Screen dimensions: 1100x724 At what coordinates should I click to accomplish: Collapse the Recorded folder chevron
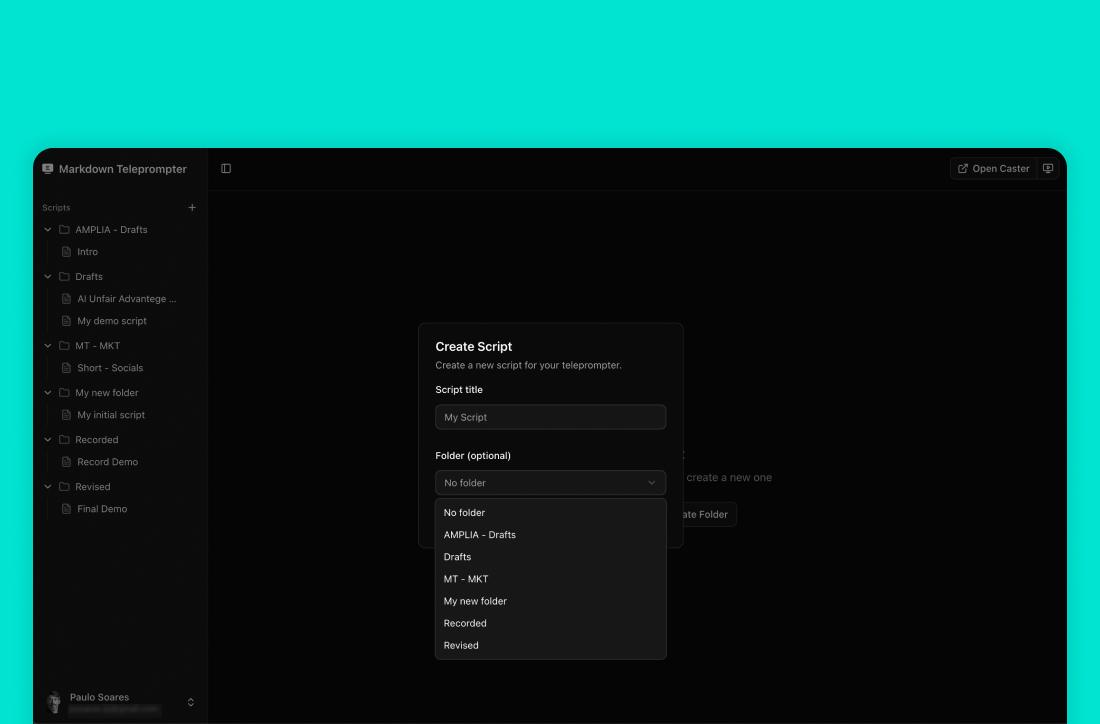click(47, 439)
